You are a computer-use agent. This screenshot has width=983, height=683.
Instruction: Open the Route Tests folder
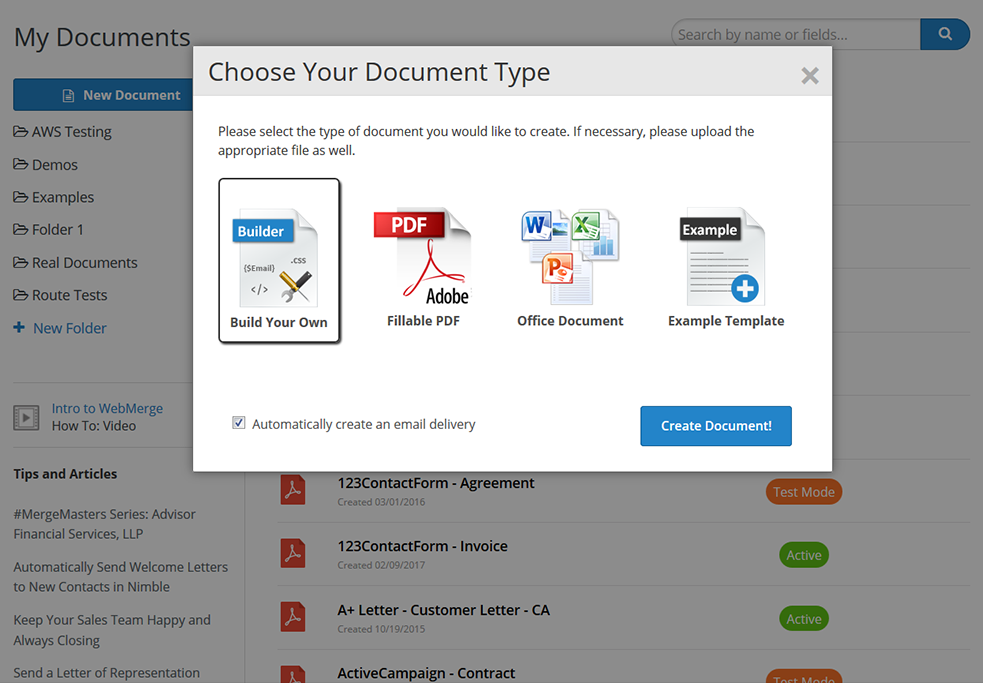(x=69, y=296)
